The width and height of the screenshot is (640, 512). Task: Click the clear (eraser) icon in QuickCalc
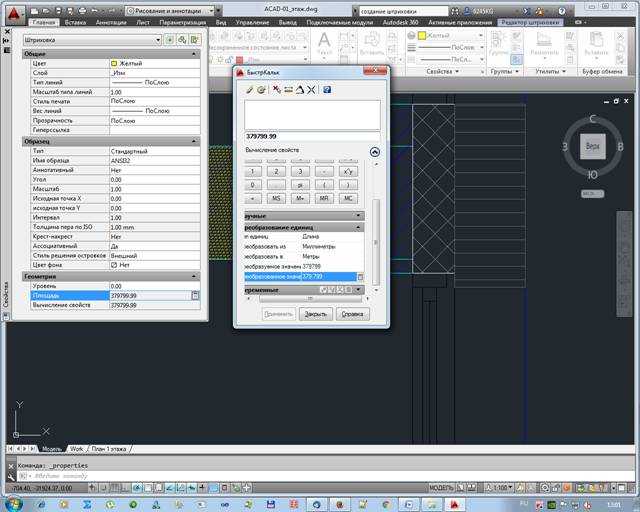tap(250, 89)
